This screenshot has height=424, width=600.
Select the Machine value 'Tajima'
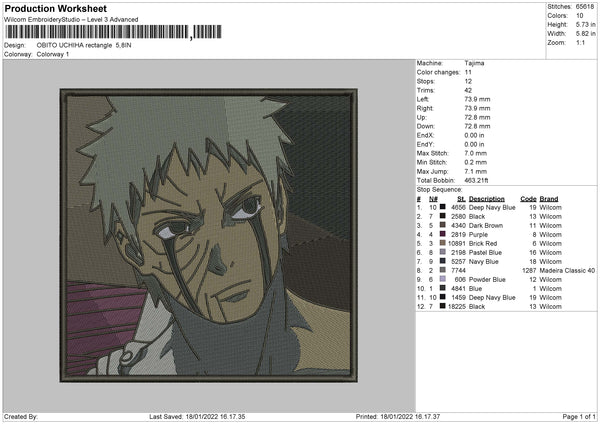(474, 63)
